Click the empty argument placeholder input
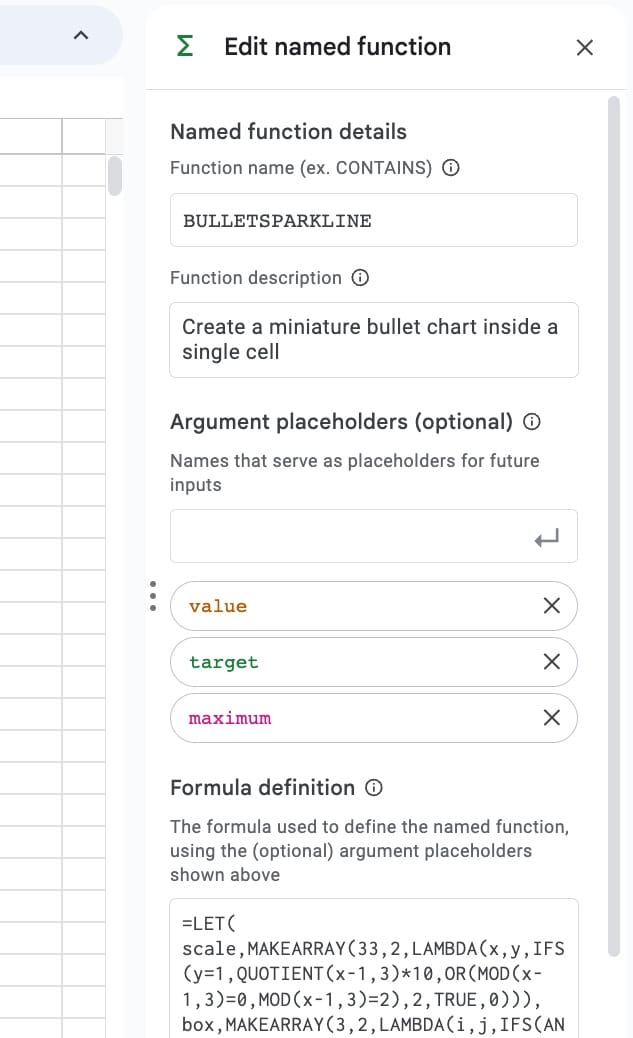The image size is (633, 1038). click(x=373, y=536)
